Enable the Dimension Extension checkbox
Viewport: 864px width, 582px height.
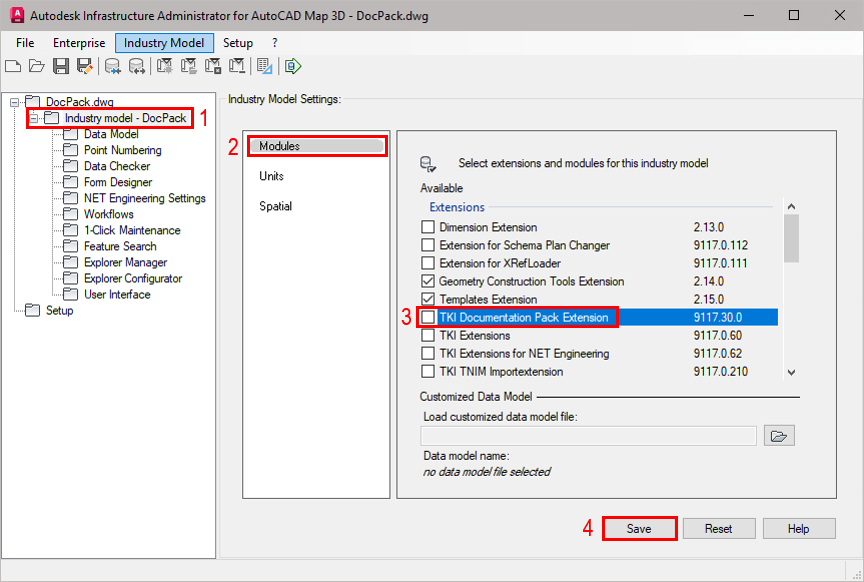coord(428,227)
